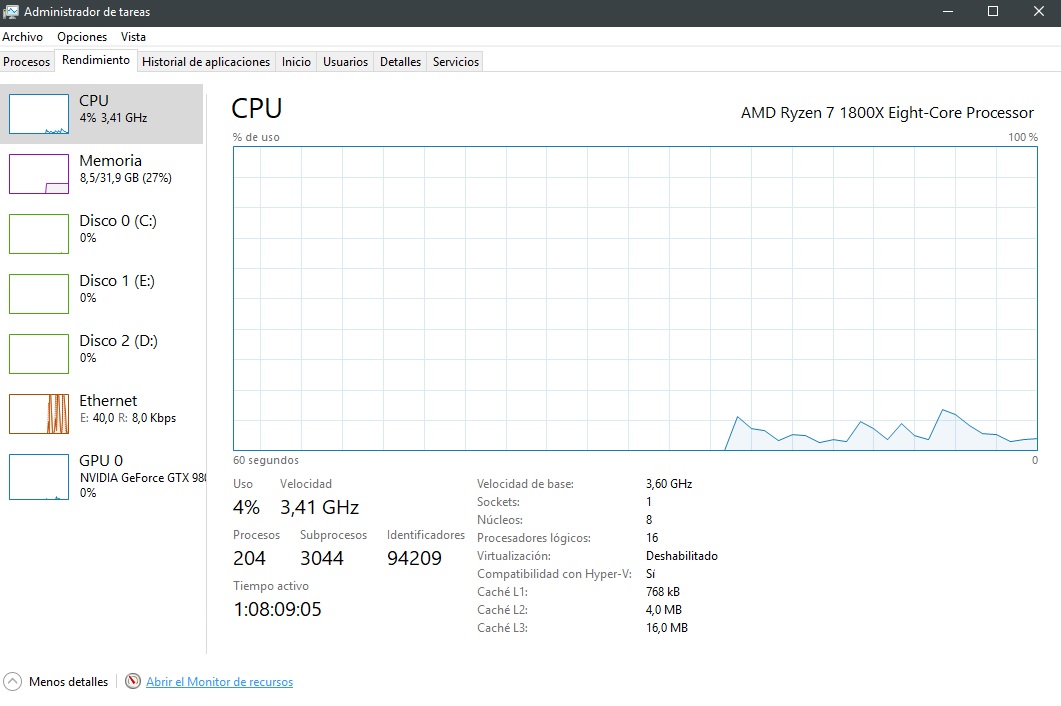This screenshot has width=1061, height=706.
Task: Open the Vista menu
Action: click(133, 37)
